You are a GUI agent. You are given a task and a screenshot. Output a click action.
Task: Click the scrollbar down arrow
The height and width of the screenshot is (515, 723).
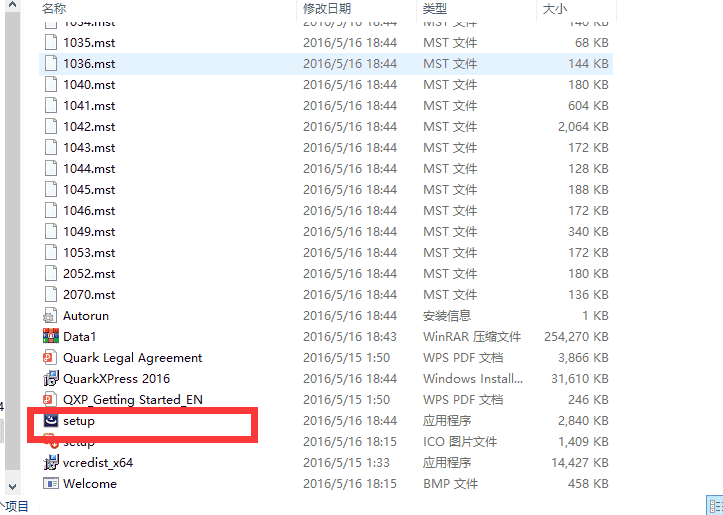point(12,486)
